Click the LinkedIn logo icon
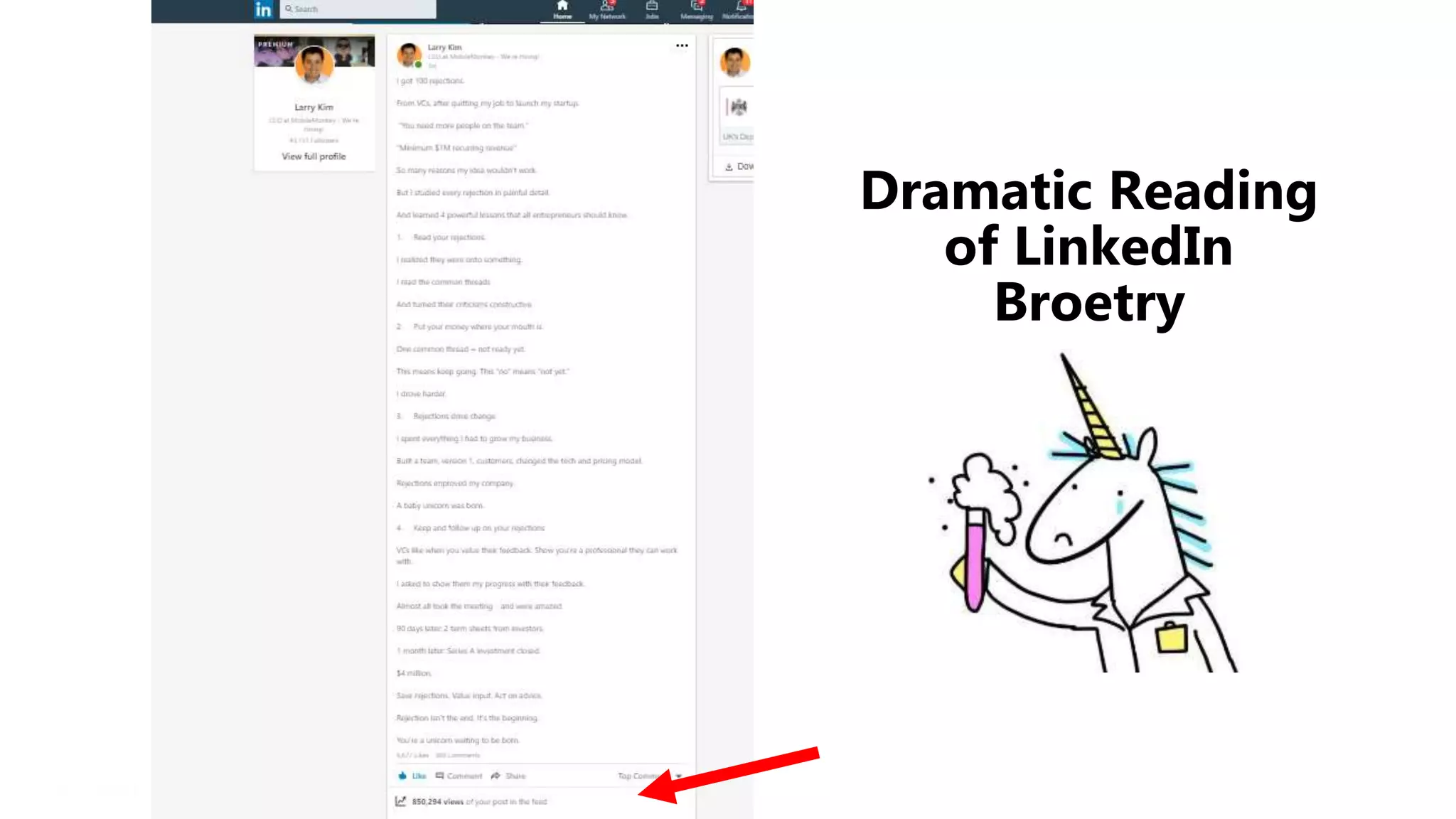Image resolution: width=1456 pixels, height=819 pixels. tap(263, 9)
